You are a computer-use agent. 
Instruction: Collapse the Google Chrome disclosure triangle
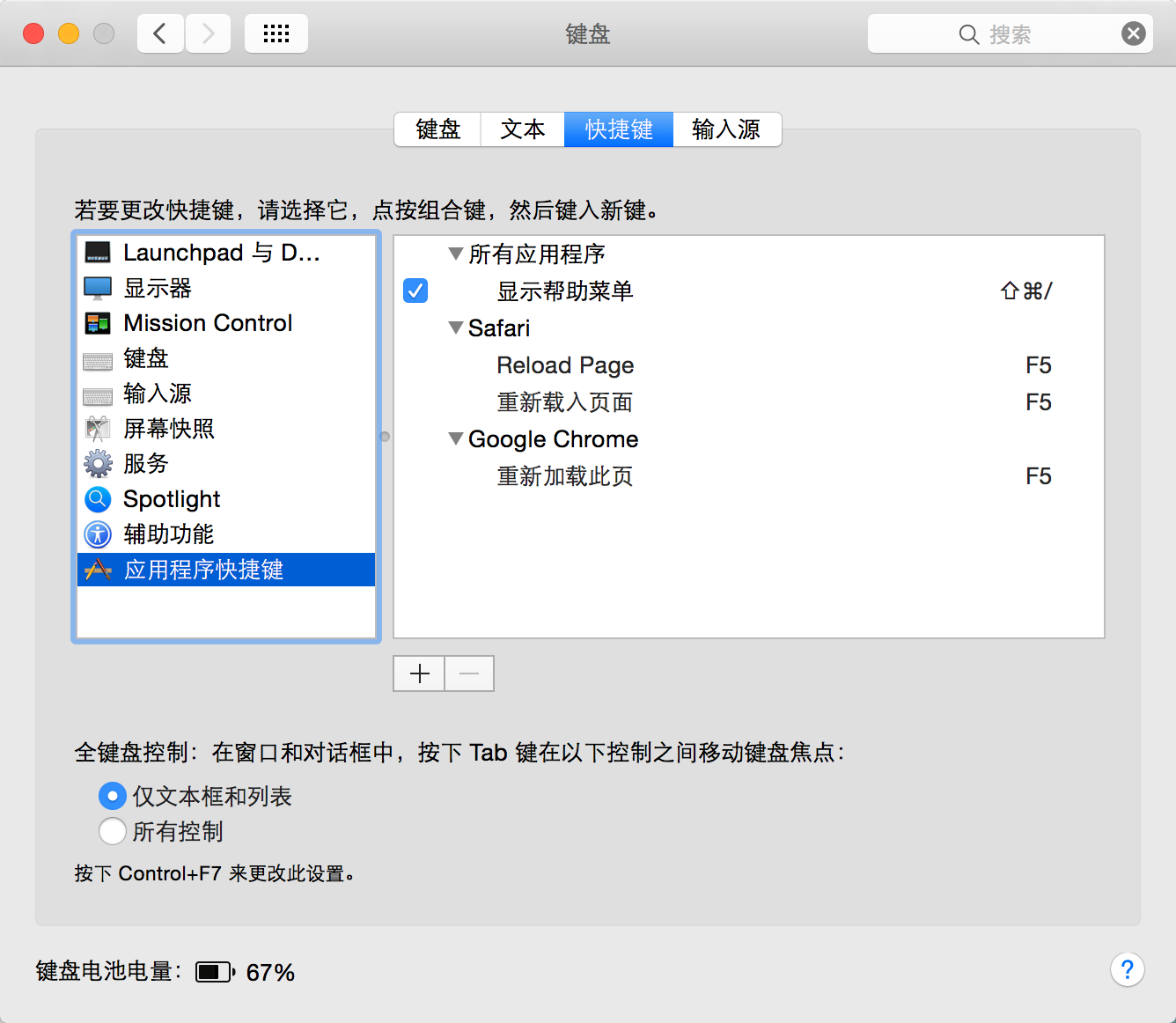(x=456, y=438)
